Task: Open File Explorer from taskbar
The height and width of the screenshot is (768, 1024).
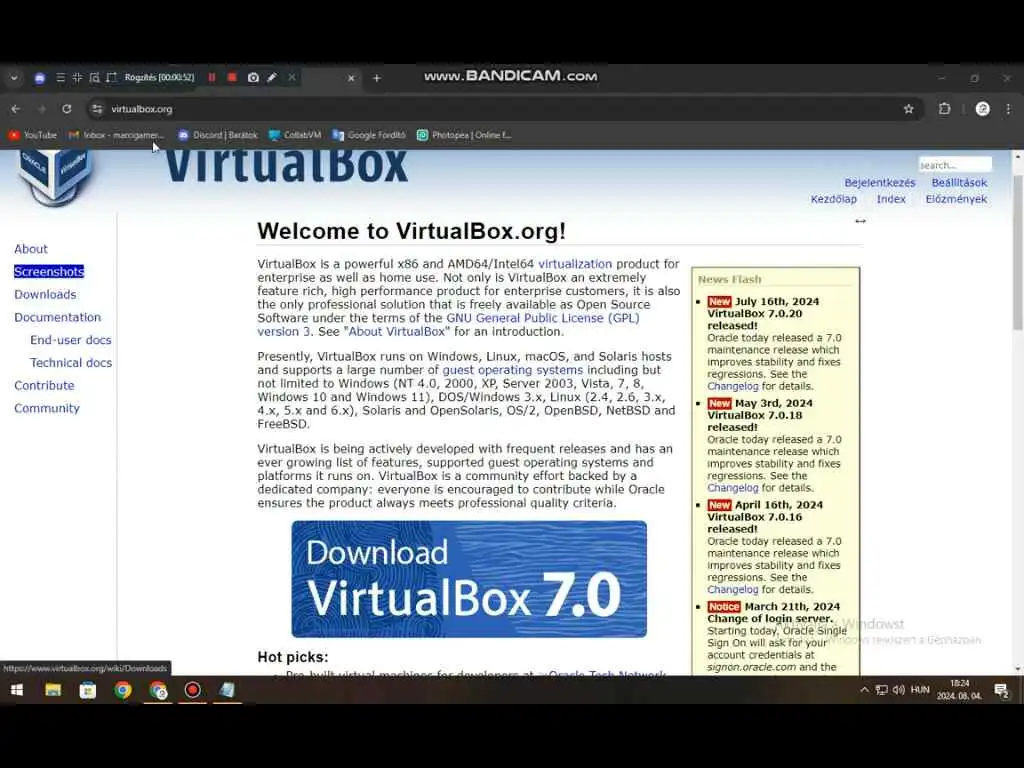Action: click(x=53, y=690)
